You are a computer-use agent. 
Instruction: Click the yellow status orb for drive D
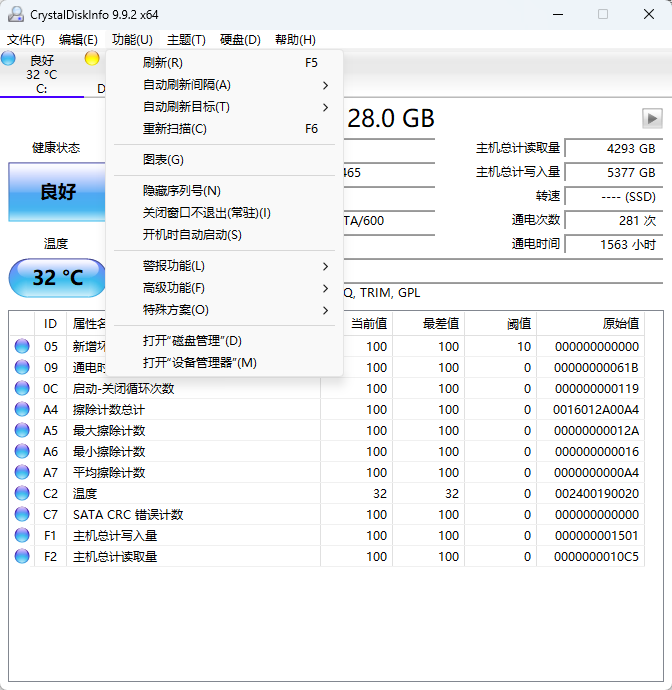pos(92,58)
